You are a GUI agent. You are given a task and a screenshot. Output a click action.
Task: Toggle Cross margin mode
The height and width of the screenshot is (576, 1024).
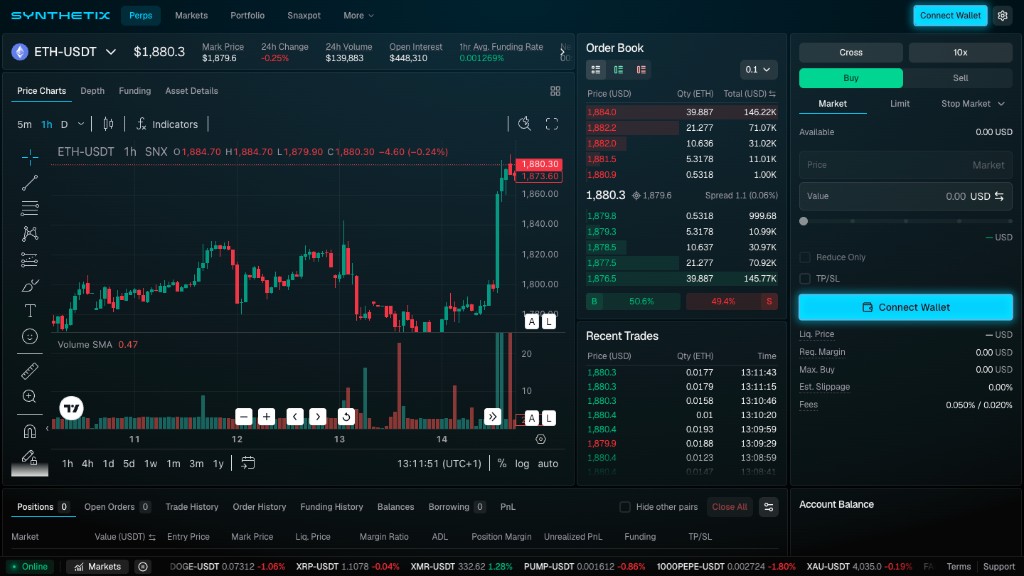851,52
